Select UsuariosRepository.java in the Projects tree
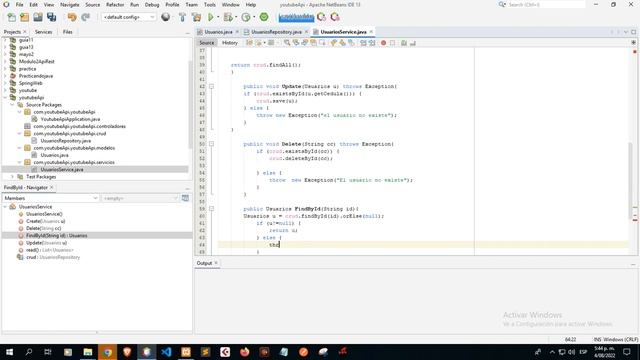Screen dimensions: 640x360 66,141
